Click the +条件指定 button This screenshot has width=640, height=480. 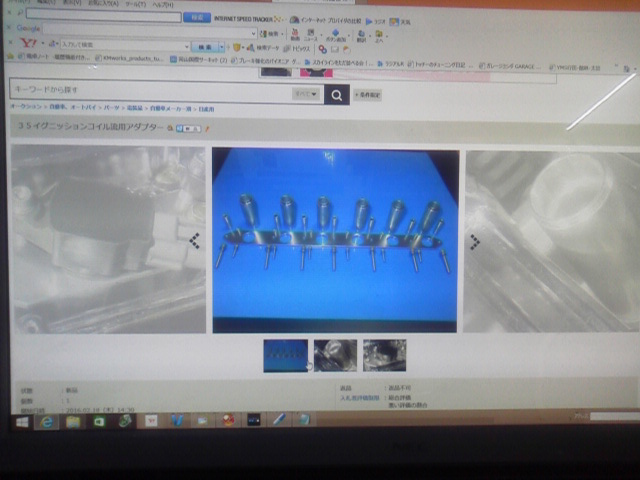coord(367,95)
